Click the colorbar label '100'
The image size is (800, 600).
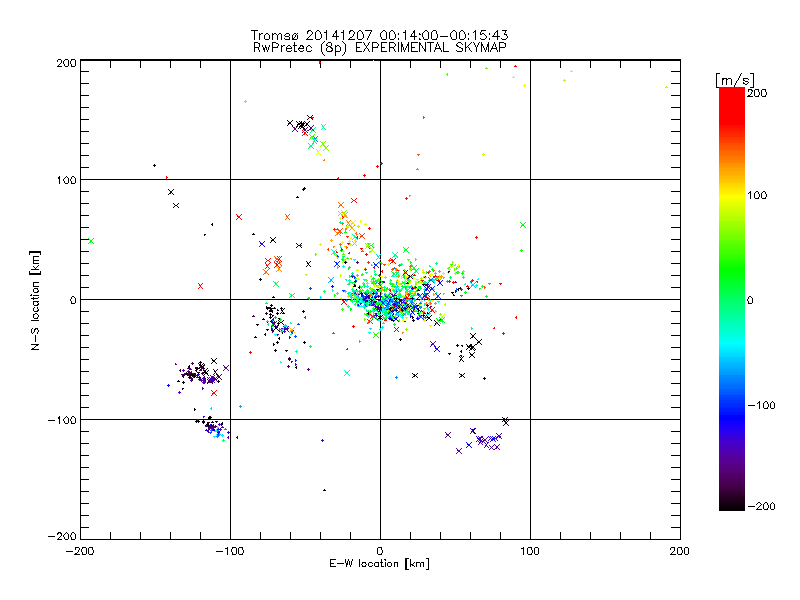tap(757, 195)
